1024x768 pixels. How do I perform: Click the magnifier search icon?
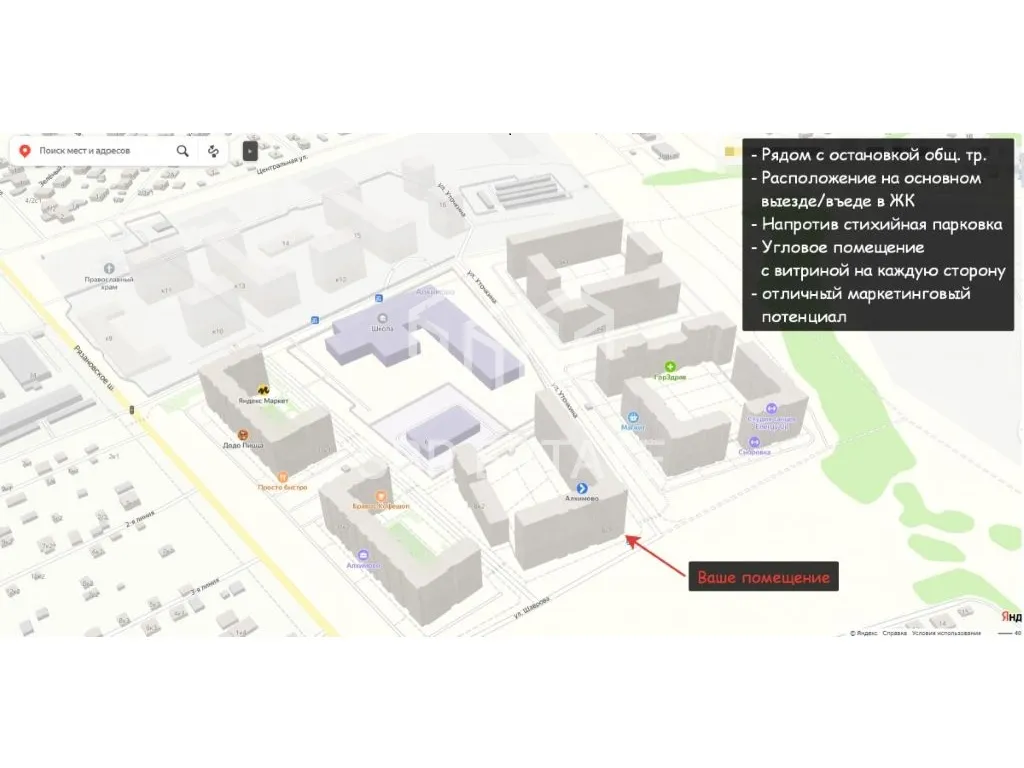click(183, 151)
